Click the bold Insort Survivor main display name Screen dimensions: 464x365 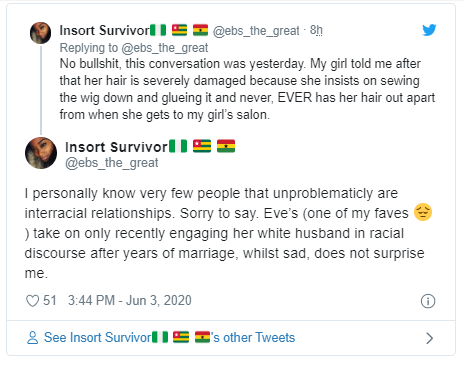pyautogui.click(x=116, y=147)
